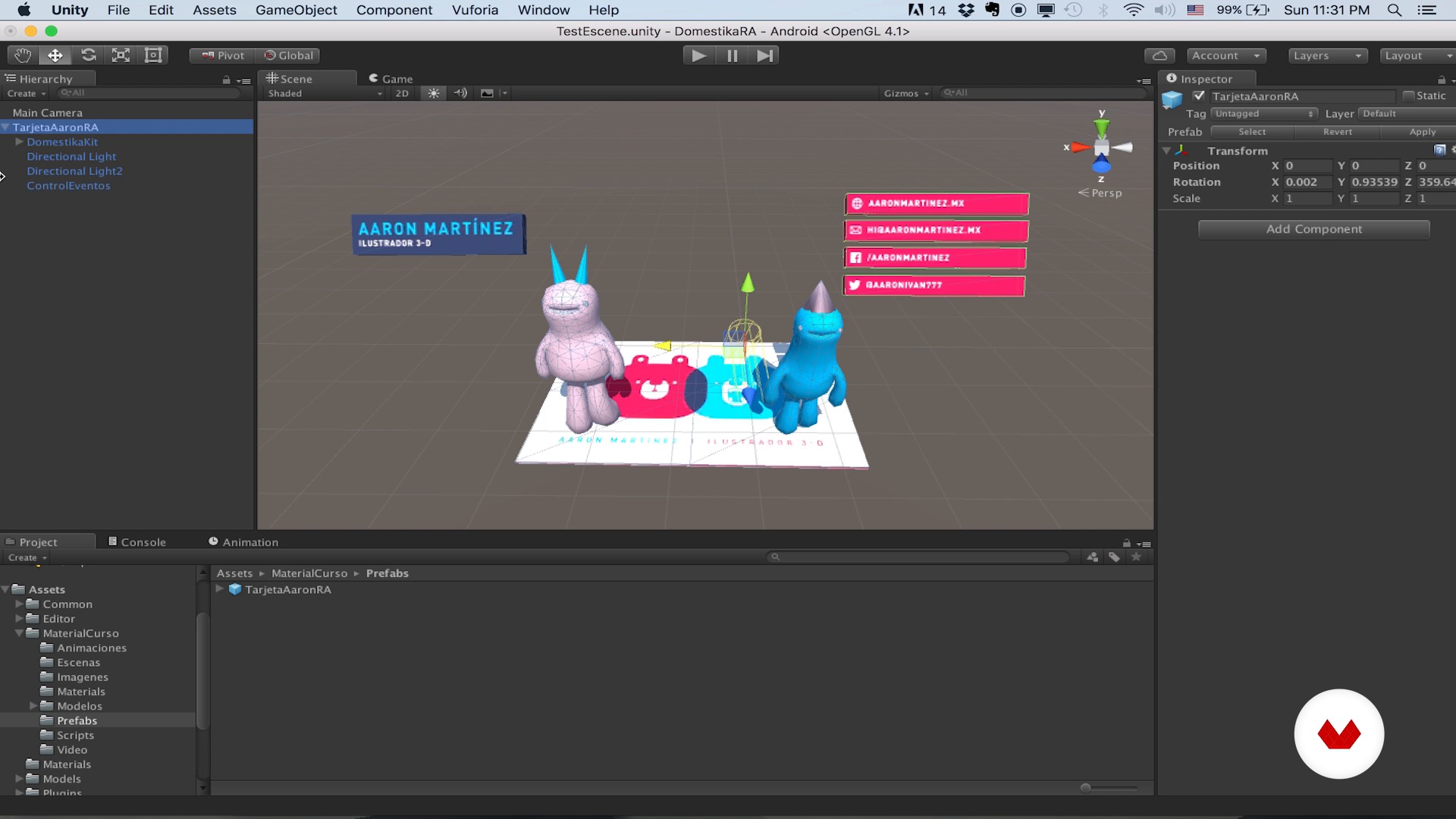Open Transform component help icon
The image size is (1456, 819).
1439,150
